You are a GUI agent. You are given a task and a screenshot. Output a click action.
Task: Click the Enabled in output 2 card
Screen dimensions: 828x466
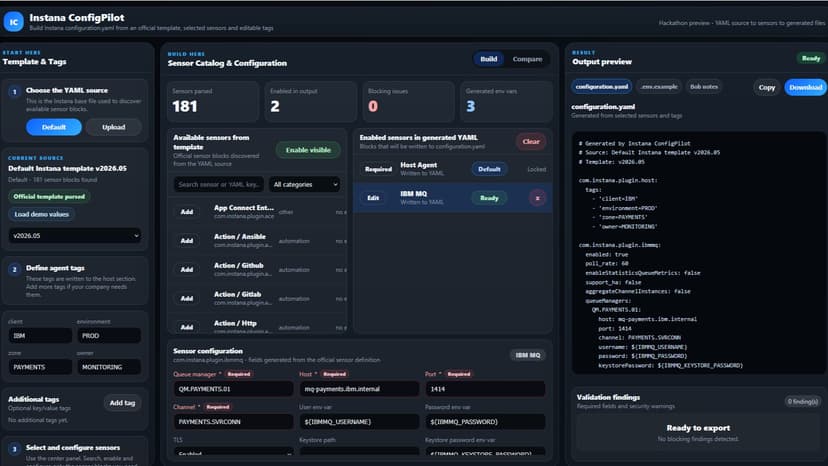(x=310, y=102)
